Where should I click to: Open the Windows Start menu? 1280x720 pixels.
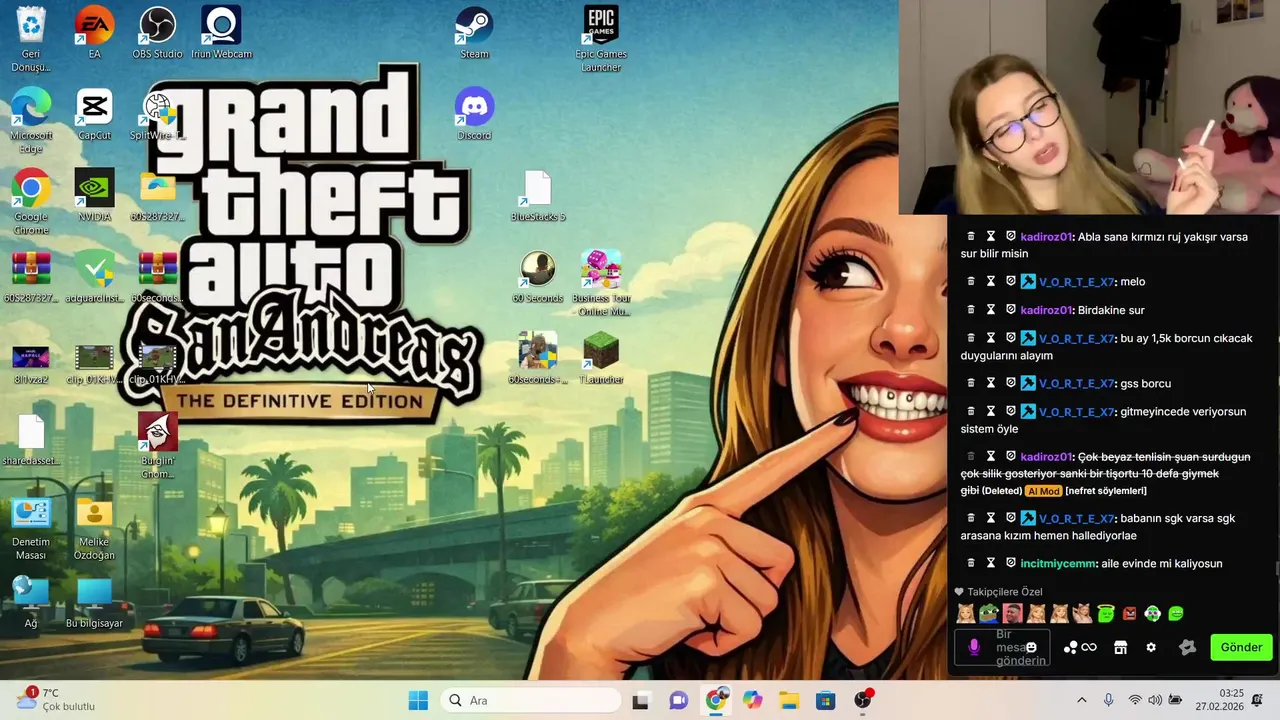(x=418, y=700)
